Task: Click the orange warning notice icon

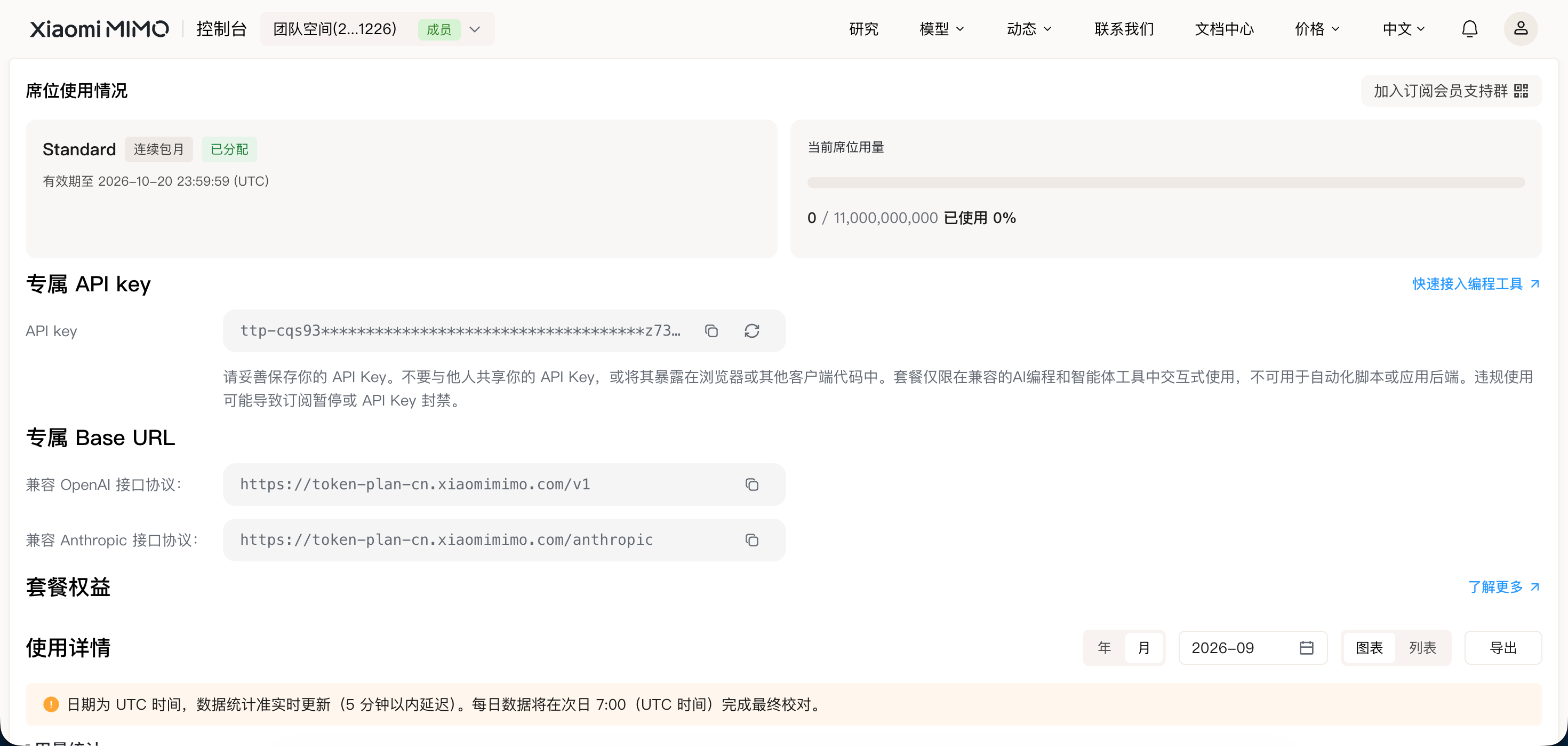Action: [x=51, y=704]
